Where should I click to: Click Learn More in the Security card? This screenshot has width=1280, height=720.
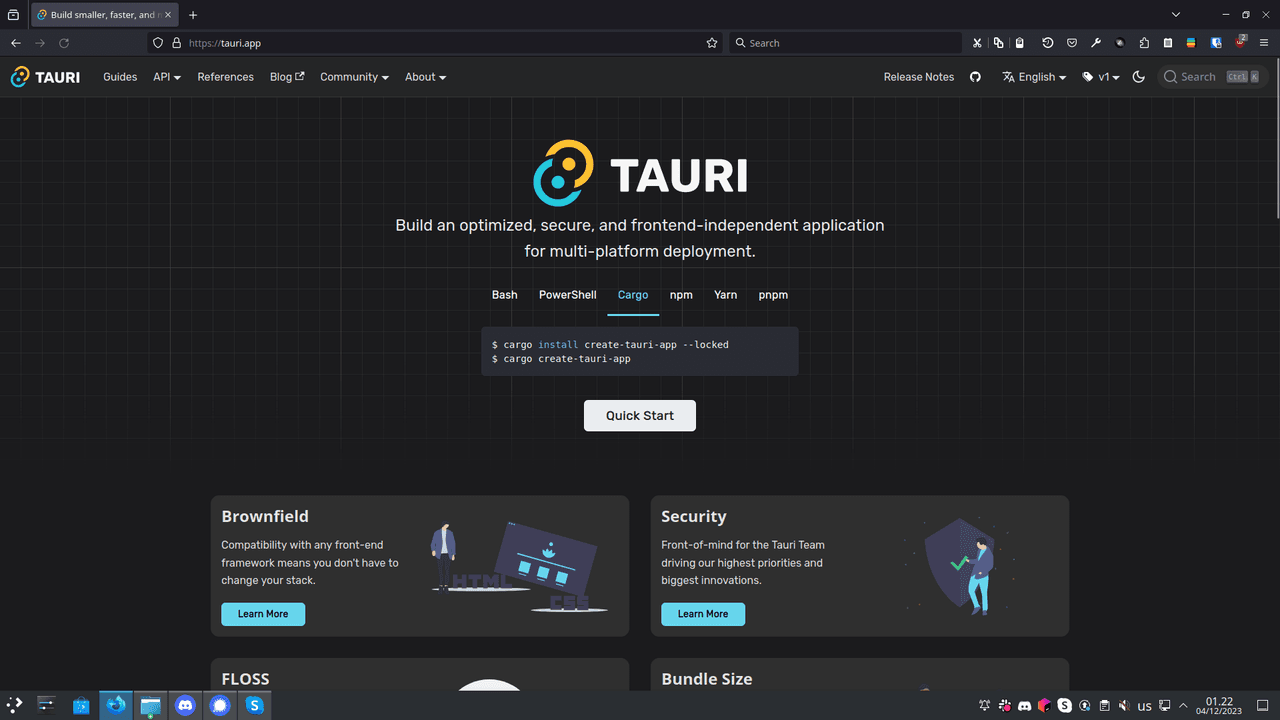click(x=703, y=614)
